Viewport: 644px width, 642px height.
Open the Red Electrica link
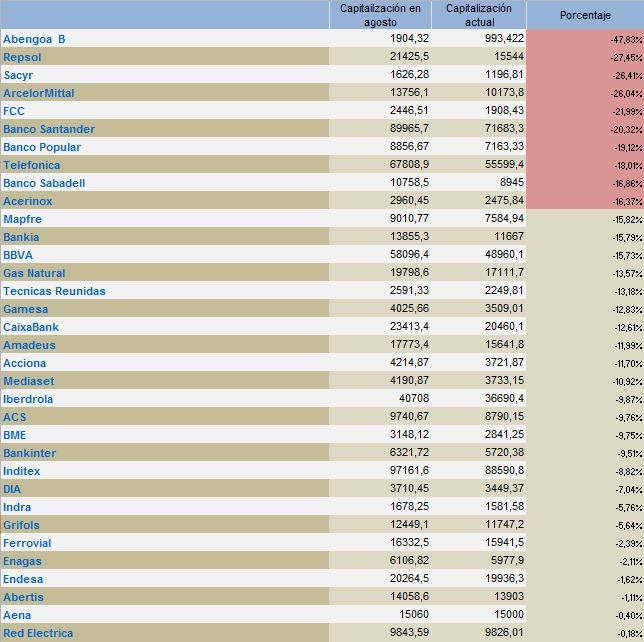coord(38,633)
